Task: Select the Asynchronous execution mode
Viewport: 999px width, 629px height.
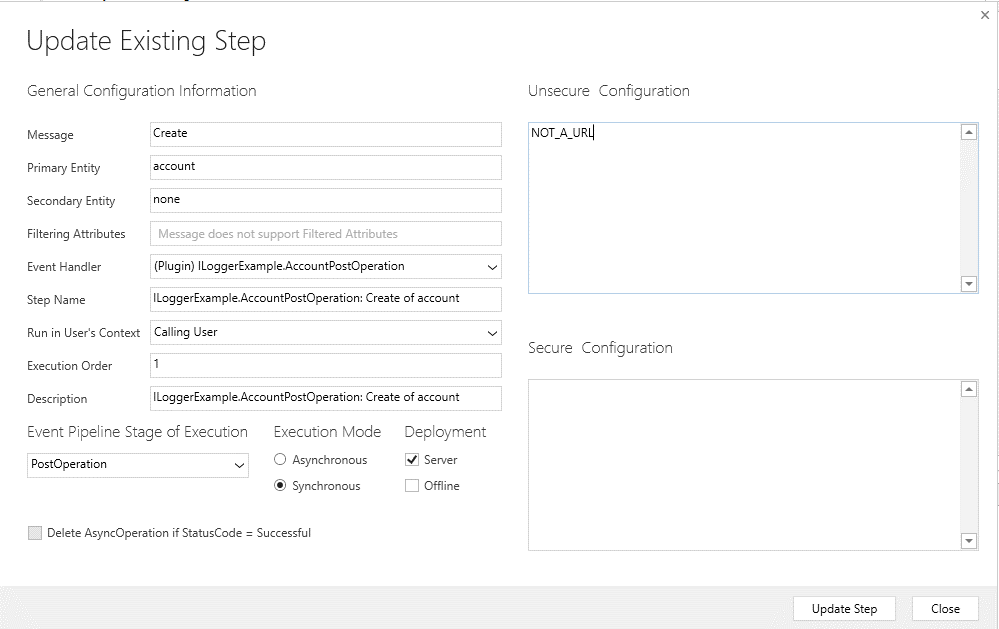Action: pyautogui.click(x=280, y=459)
